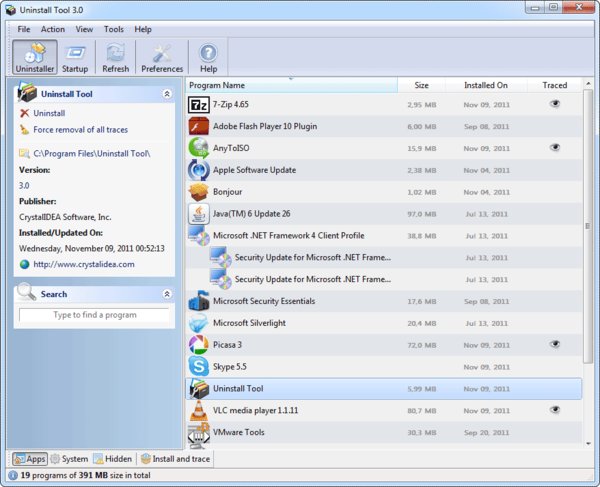The image size is (600, 487).
Task: Click the program list vertical scrollbar
Action: click(587, 250)
